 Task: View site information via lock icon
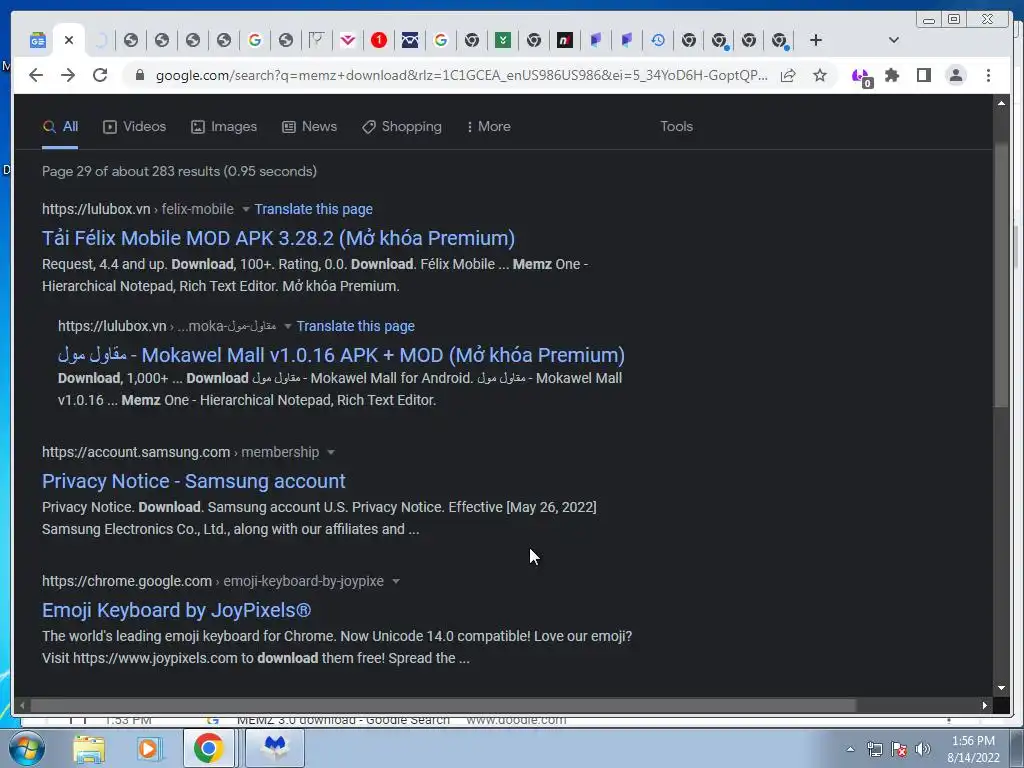140,75
